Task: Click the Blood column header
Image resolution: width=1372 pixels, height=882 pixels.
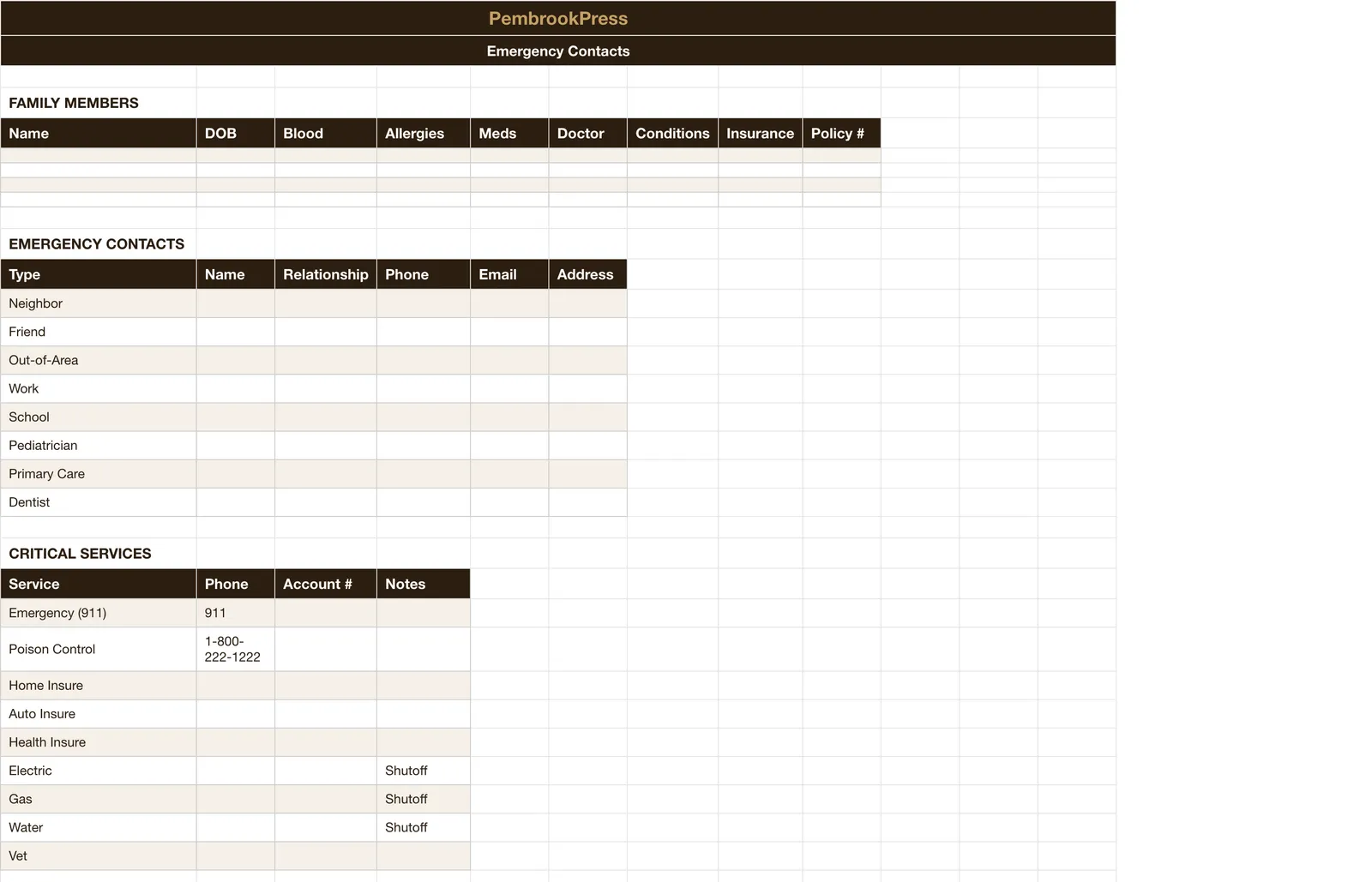Action: pos(326,133)
